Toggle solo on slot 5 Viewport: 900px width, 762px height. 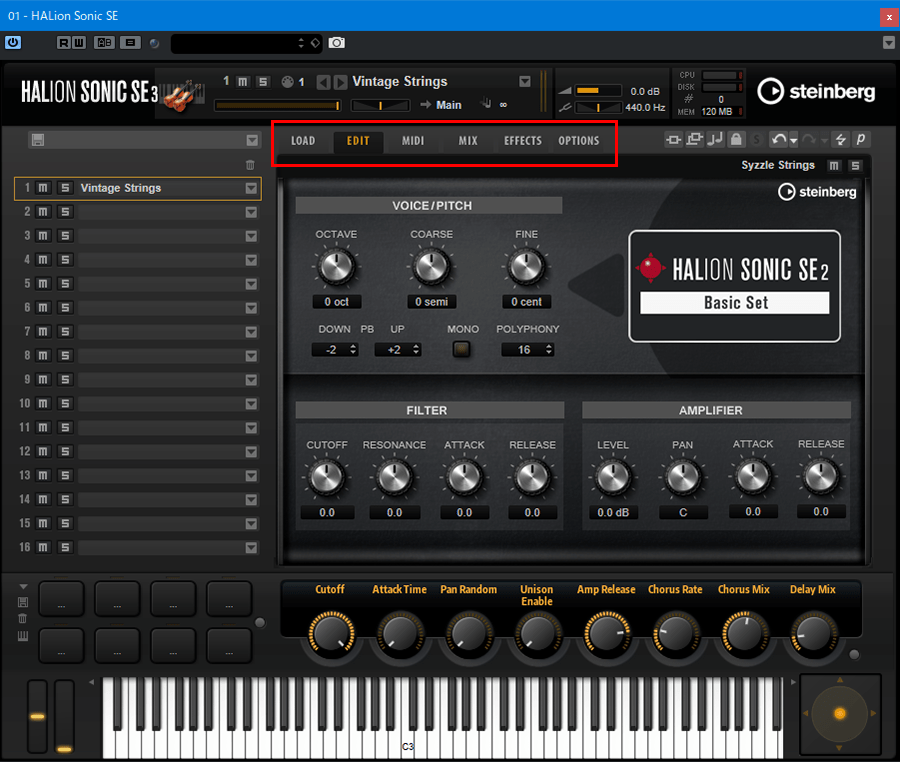click(65, 283)
